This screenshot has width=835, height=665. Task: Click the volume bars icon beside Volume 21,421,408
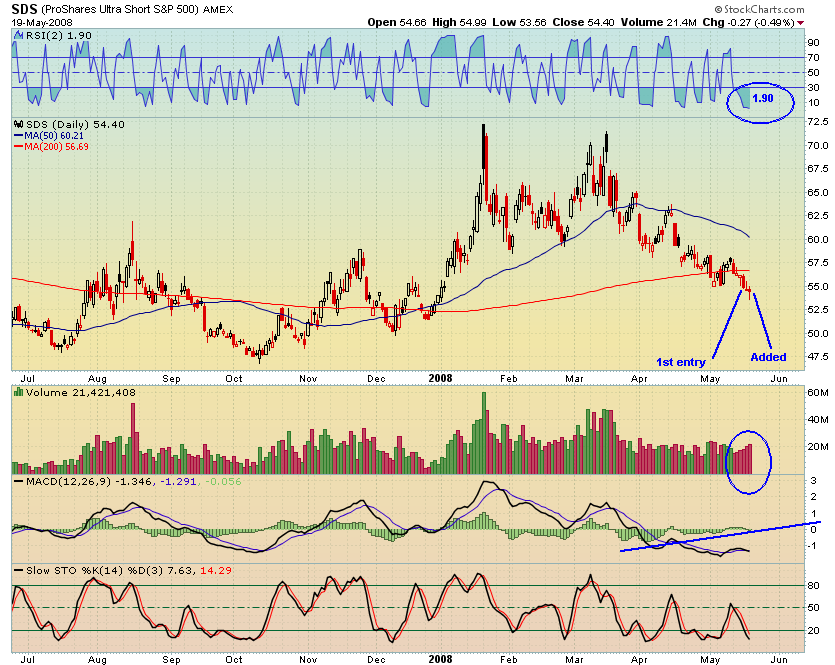19,392
